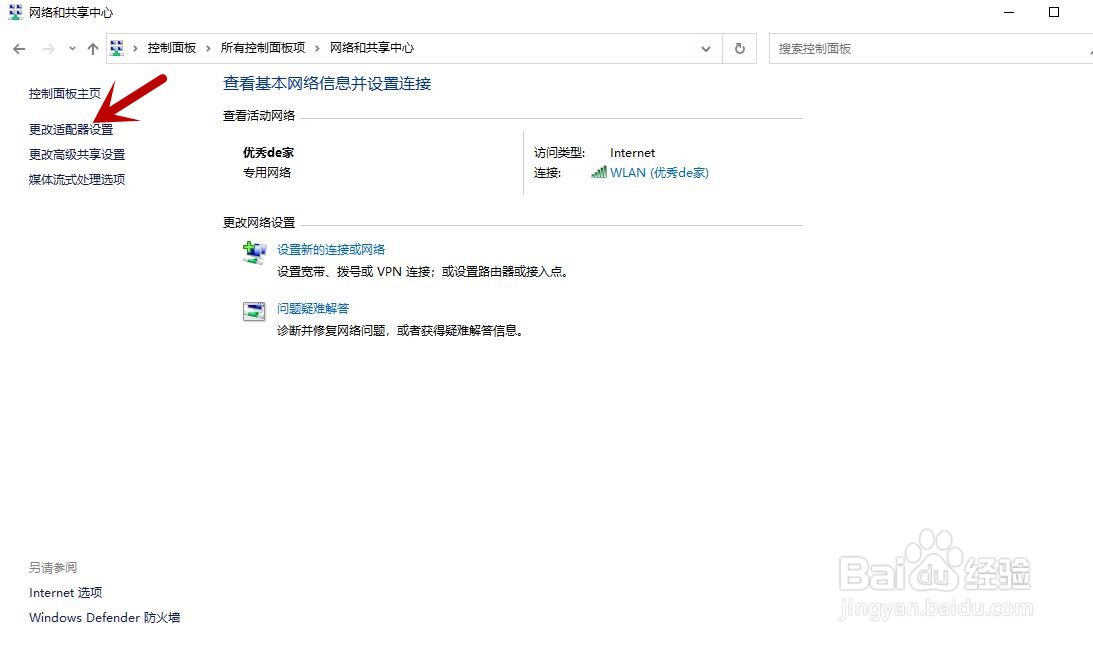Open Windows Defender 防火墙

coord(104,617)
